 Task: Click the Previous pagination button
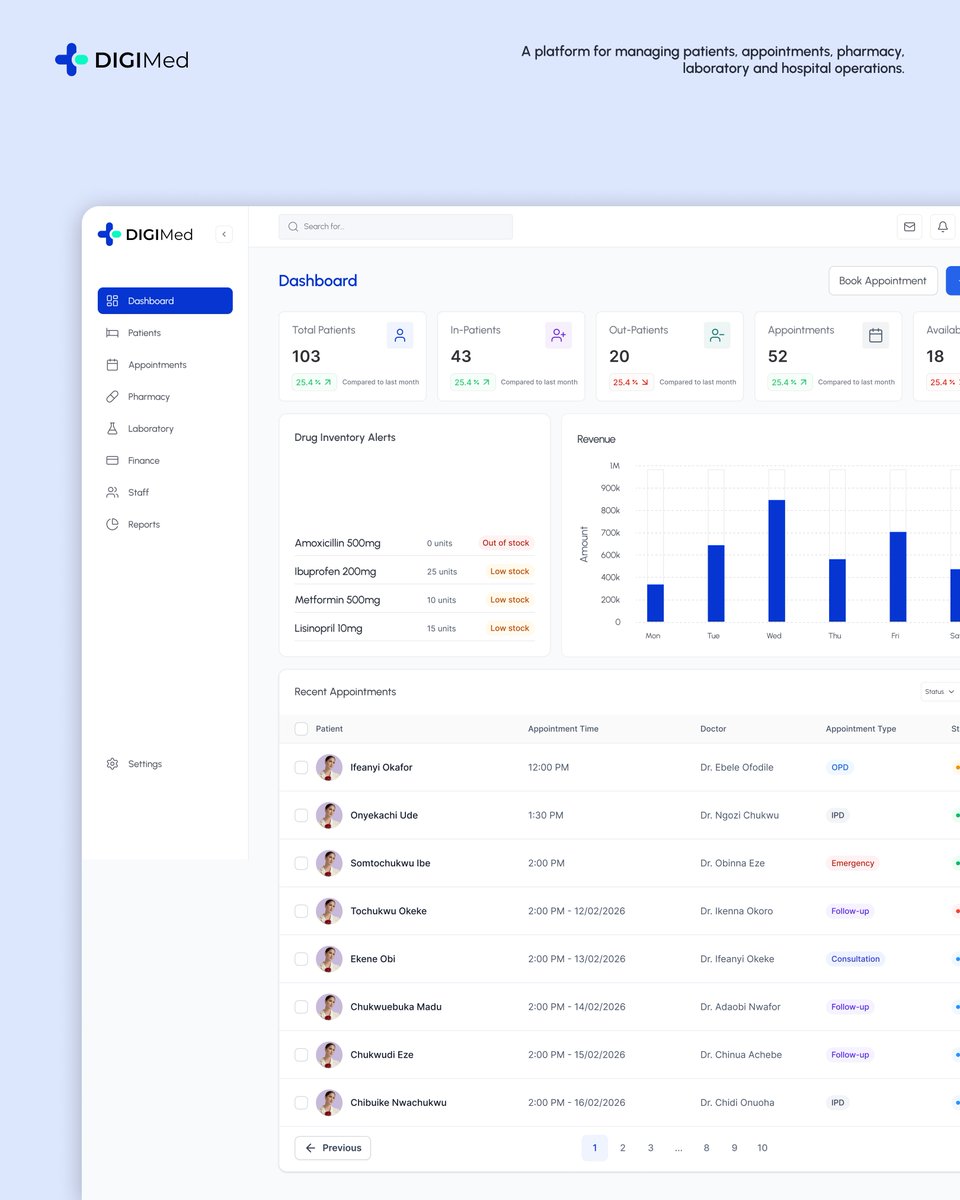point(333,1148)
